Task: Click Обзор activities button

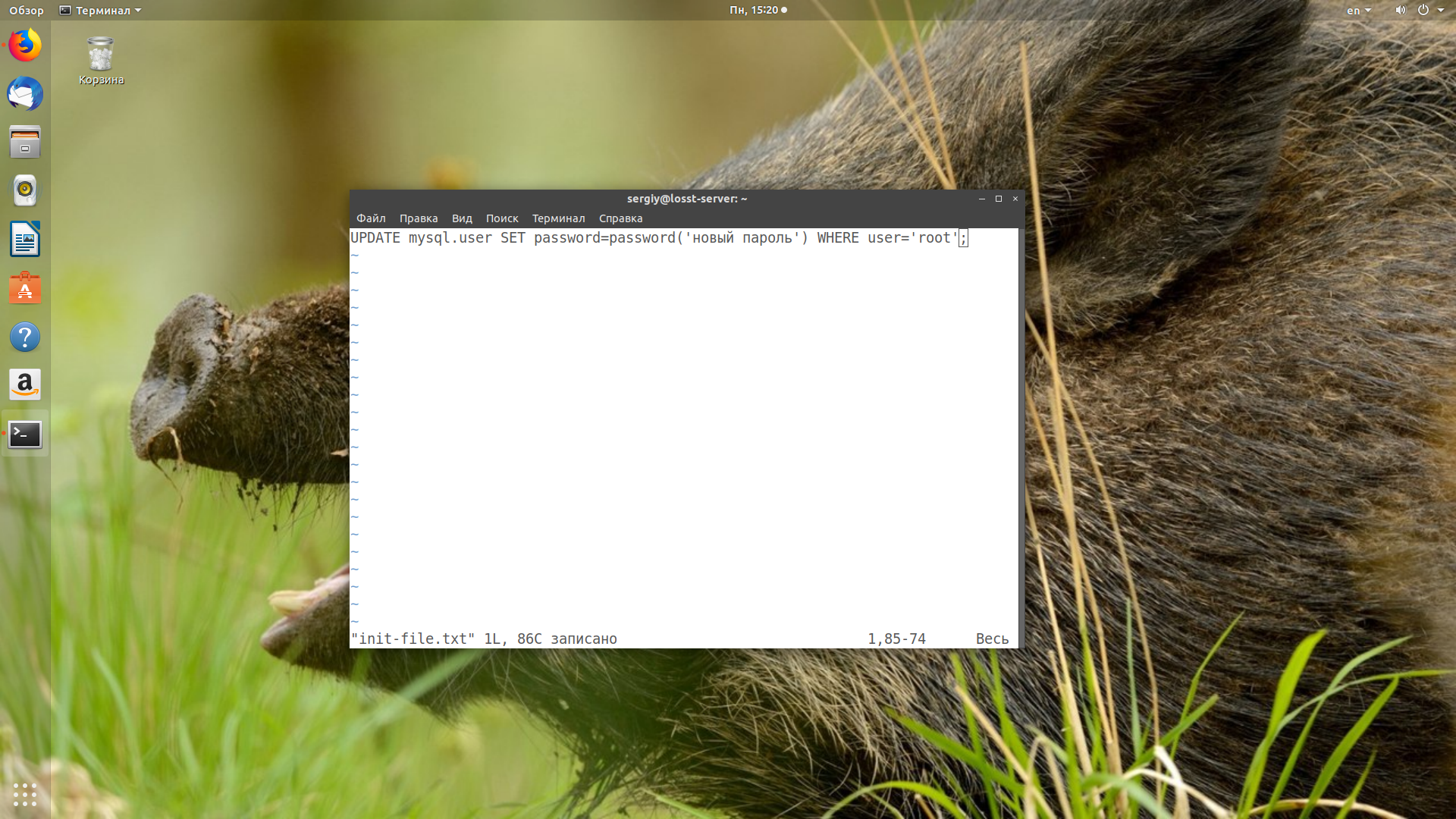Action: click(x=27, y=11)
